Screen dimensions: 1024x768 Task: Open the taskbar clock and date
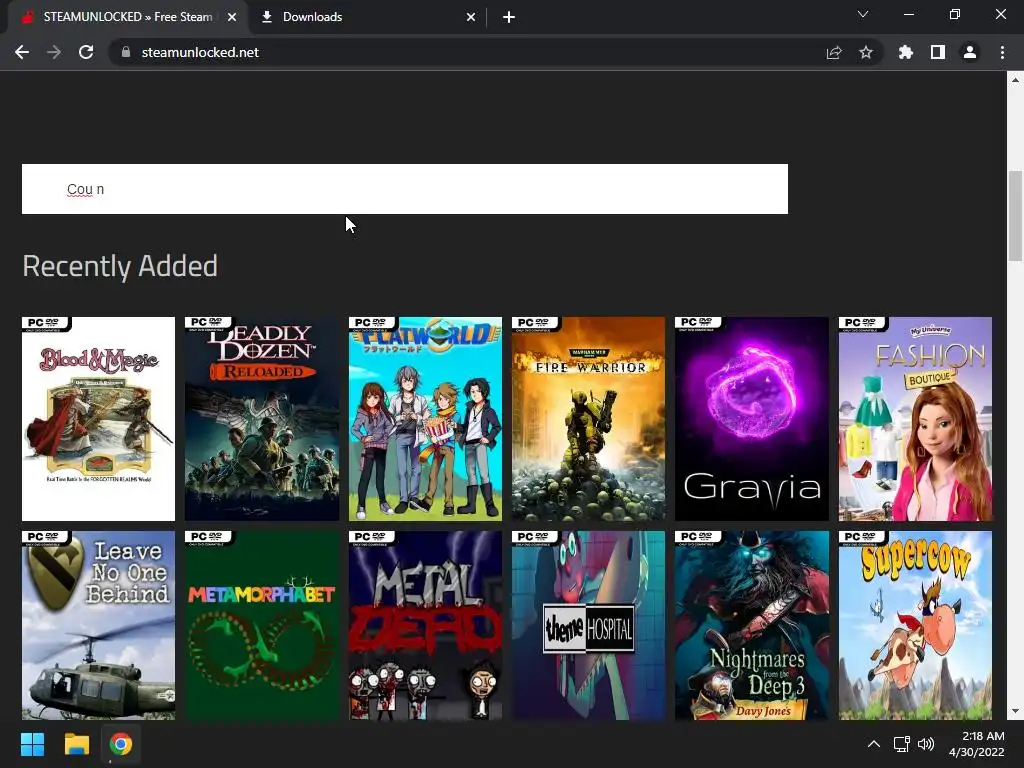tap(976, 744)
